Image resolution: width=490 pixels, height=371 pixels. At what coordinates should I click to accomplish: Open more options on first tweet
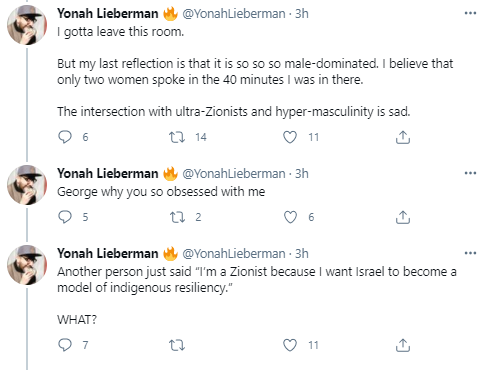tap(470, 13)
